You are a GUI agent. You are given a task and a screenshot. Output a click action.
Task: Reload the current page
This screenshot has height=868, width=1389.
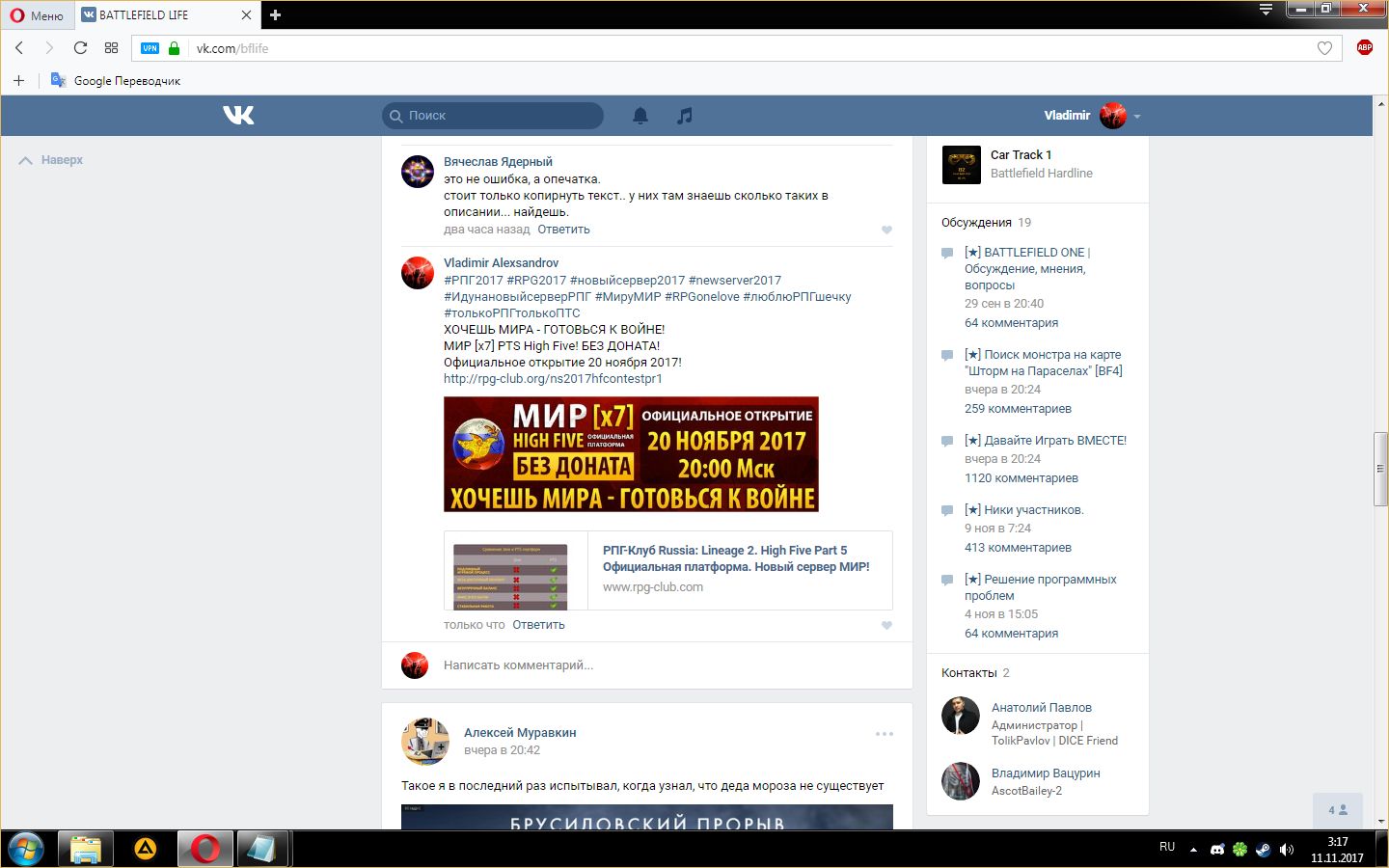pyautogui.click(x=80, y=48)
